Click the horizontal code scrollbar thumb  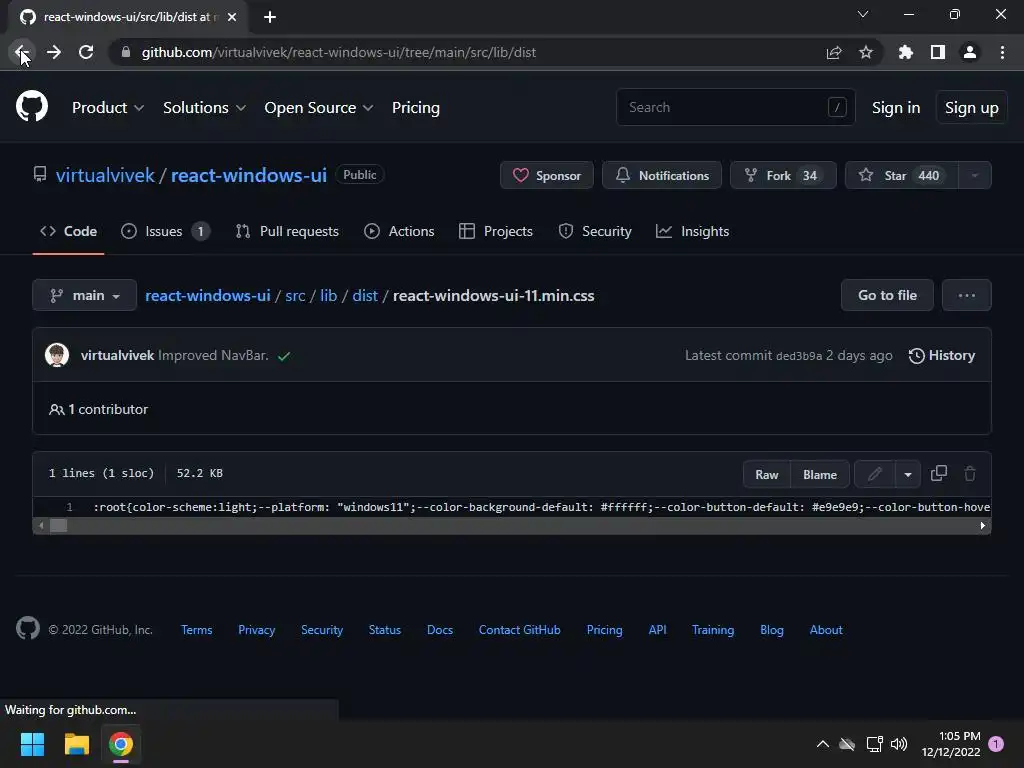coord(59,525)
